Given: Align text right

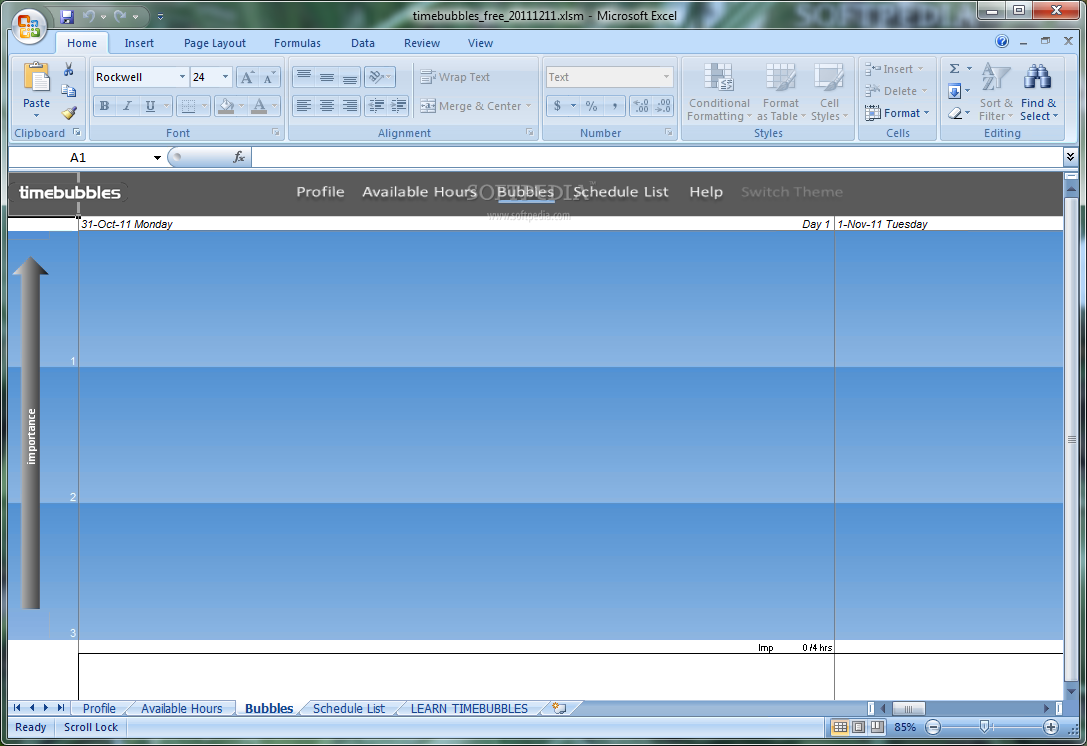Looking at the screenshot, I should coord(349,106).
